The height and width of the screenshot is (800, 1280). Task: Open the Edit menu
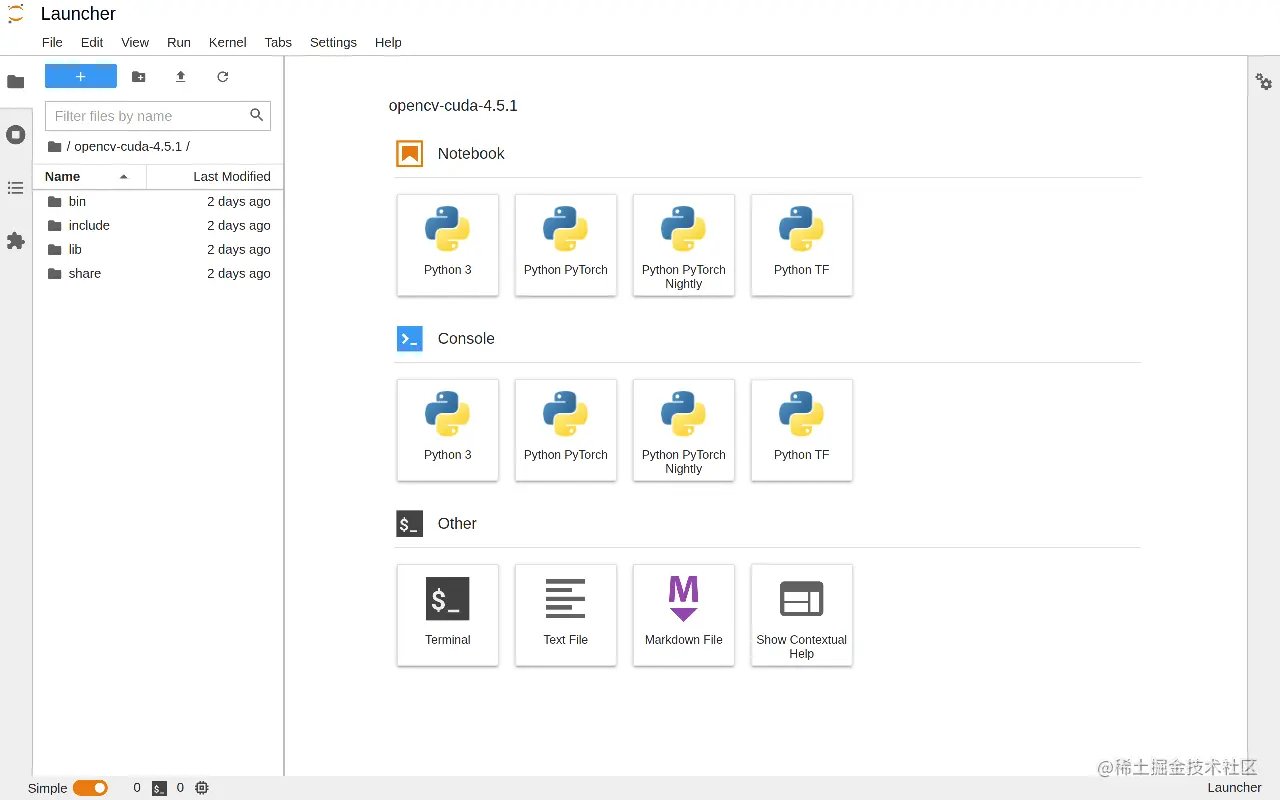[x=92, y=42]
